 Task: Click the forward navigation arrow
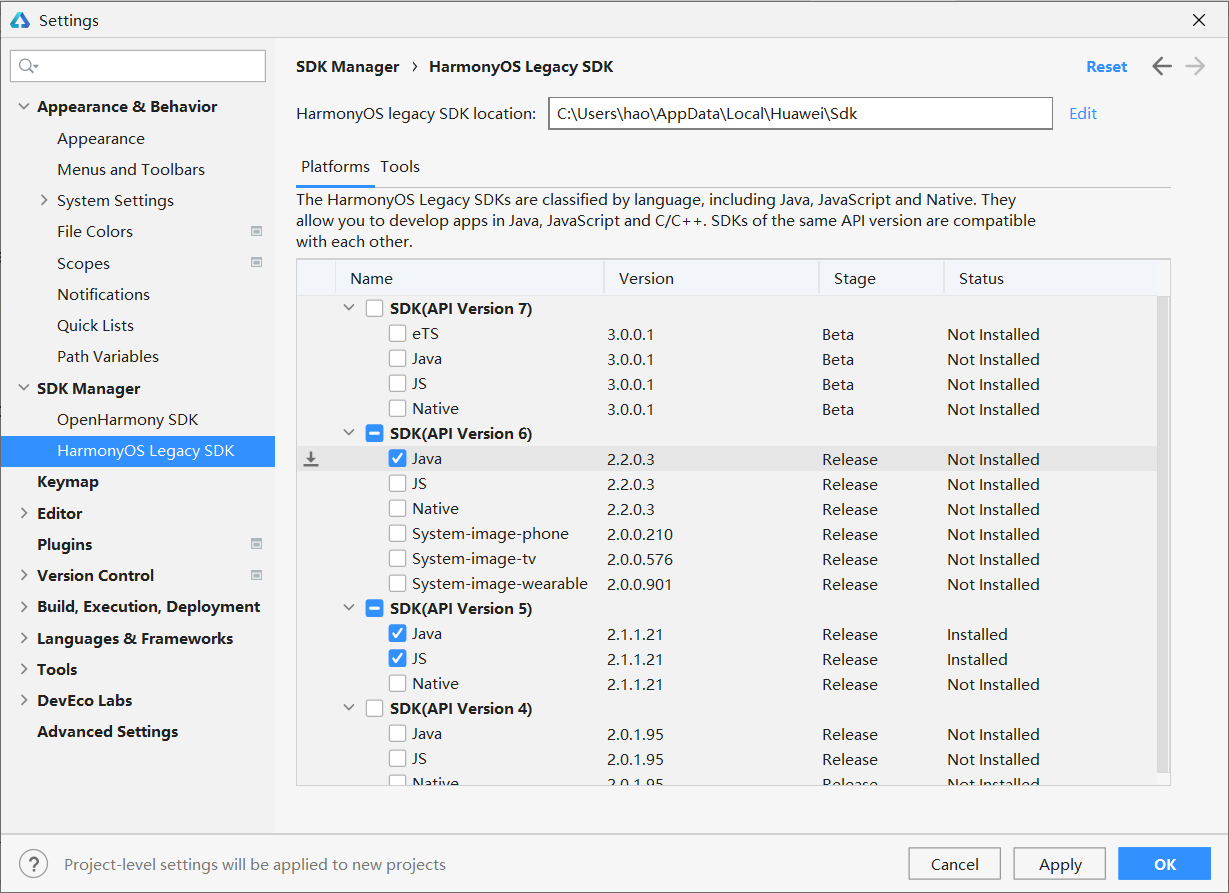click(x=1194, y=67)
